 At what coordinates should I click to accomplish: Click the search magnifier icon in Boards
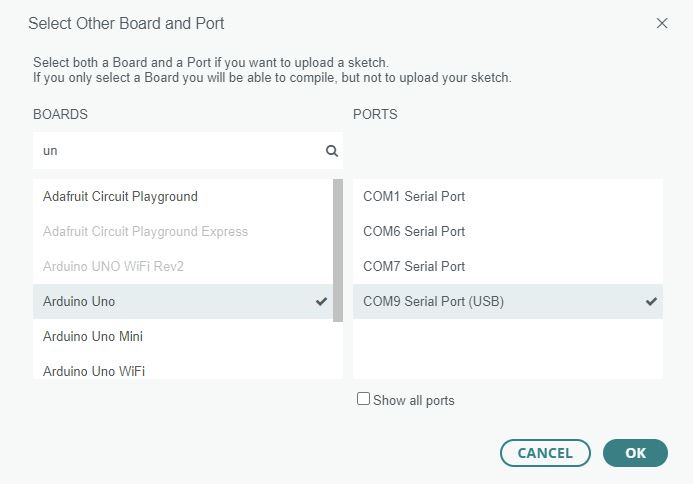(x=331, y=151)
